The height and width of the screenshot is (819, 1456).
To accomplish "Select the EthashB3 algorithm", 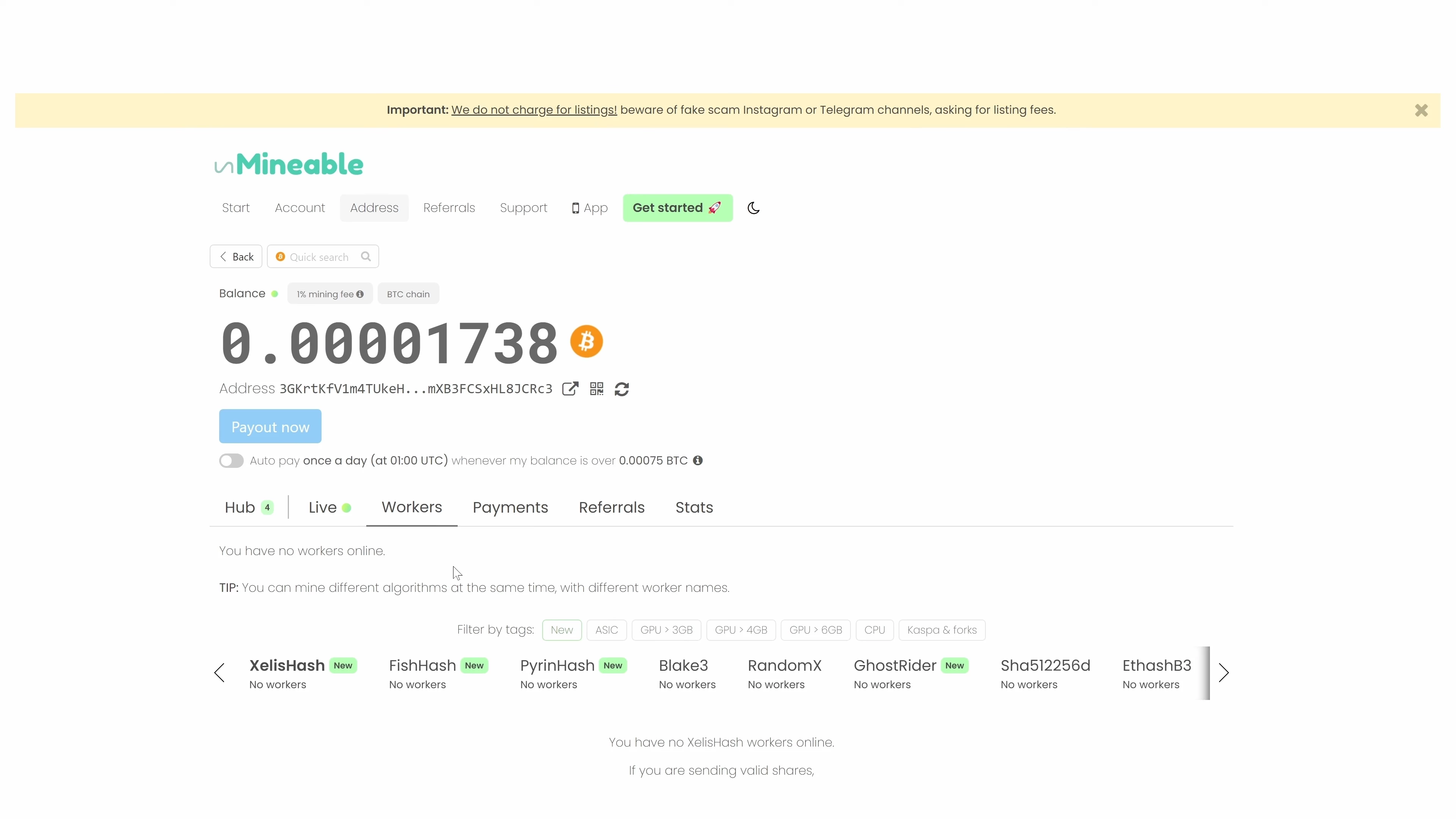I will (x=1156, y=674).
